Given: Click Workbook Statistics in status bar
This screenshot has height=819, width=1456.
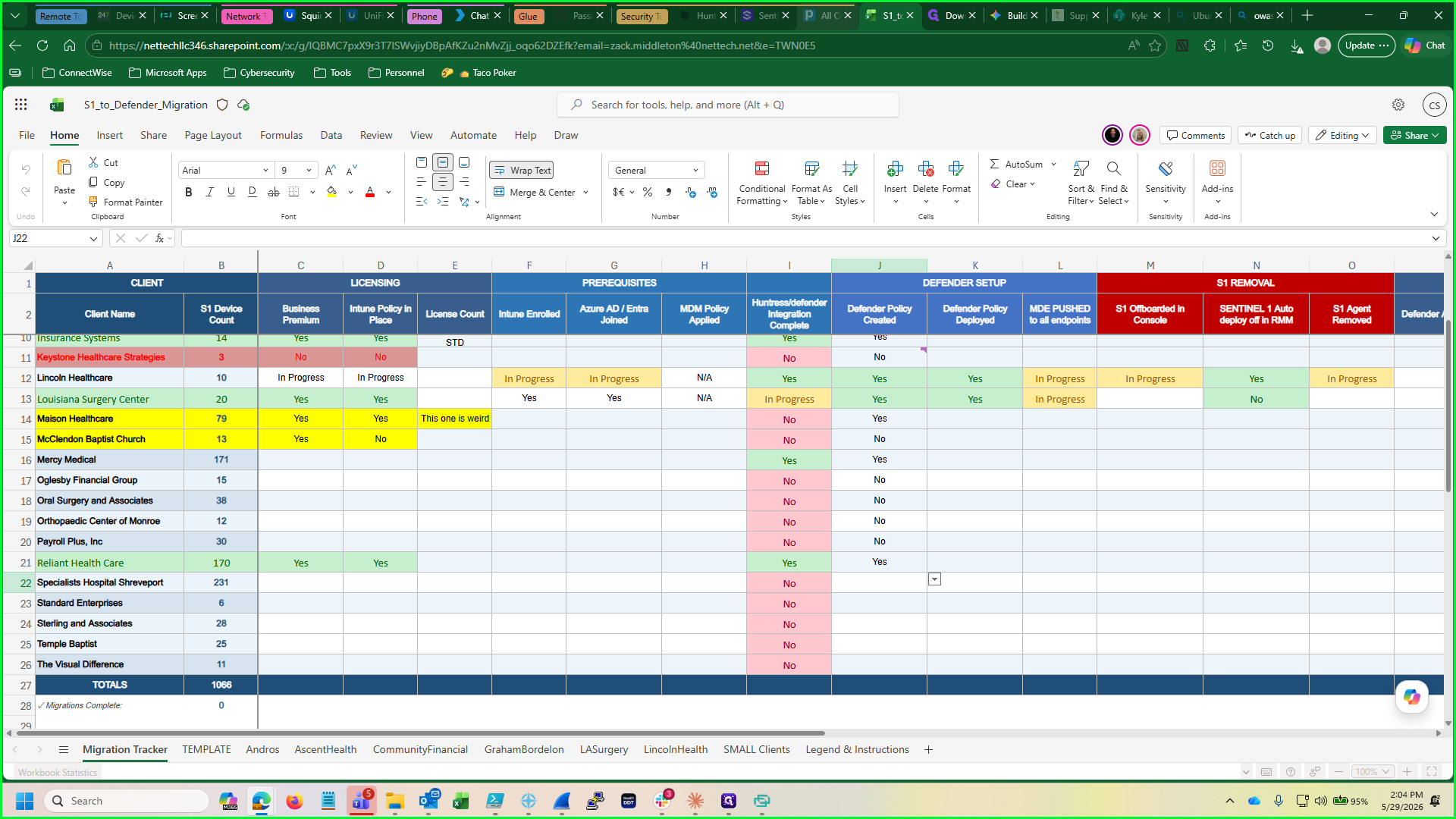Looking at the screenshot, I should click(58, 772).
